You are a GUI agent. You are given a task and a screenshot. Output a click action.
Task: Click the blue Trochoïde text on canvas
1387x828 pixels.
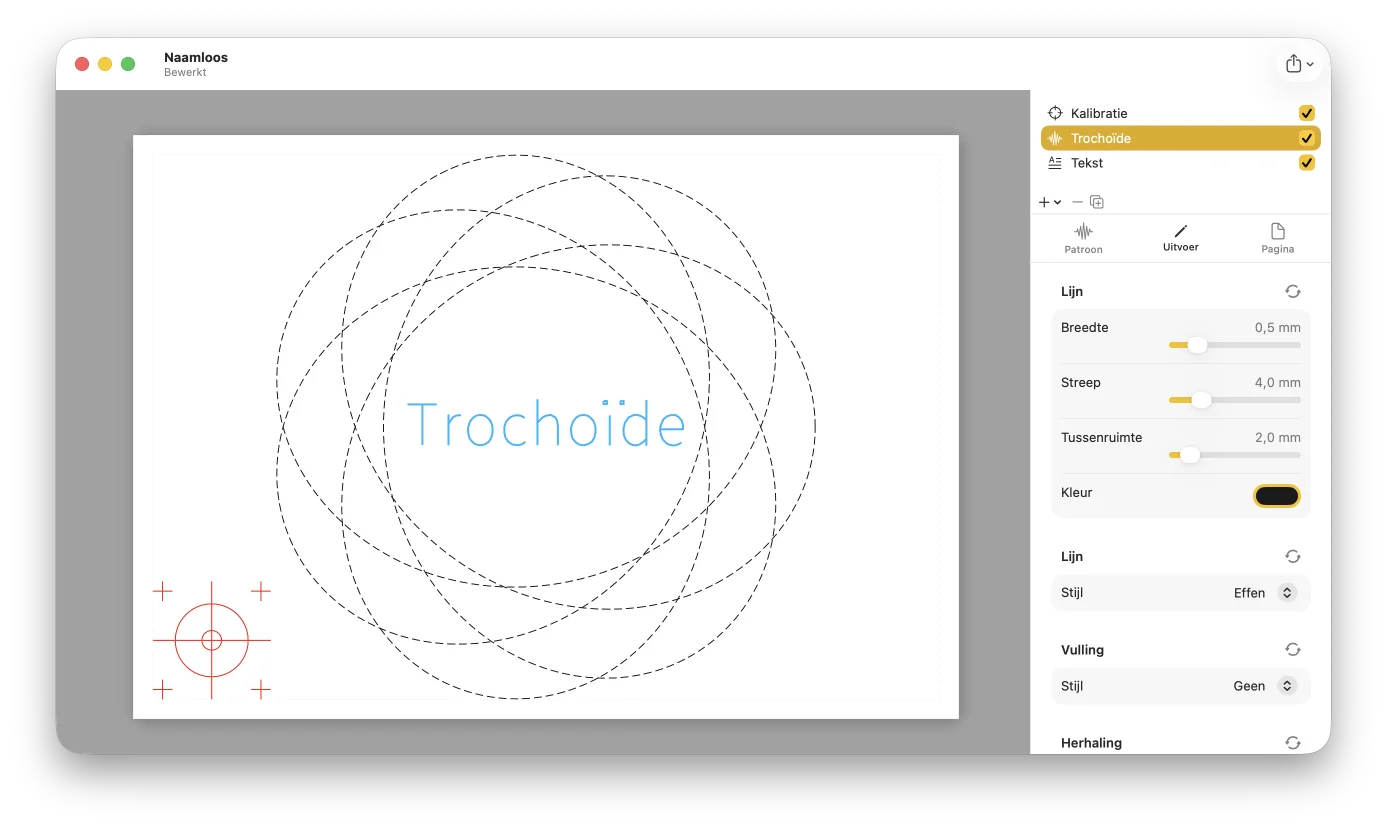546,423
